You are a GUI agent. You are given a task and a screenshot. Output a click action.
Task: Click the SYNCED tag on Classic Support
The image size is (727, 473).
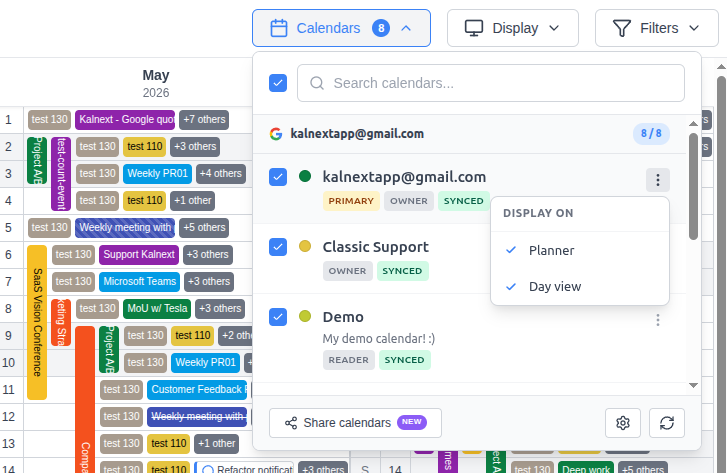(402, 271)
